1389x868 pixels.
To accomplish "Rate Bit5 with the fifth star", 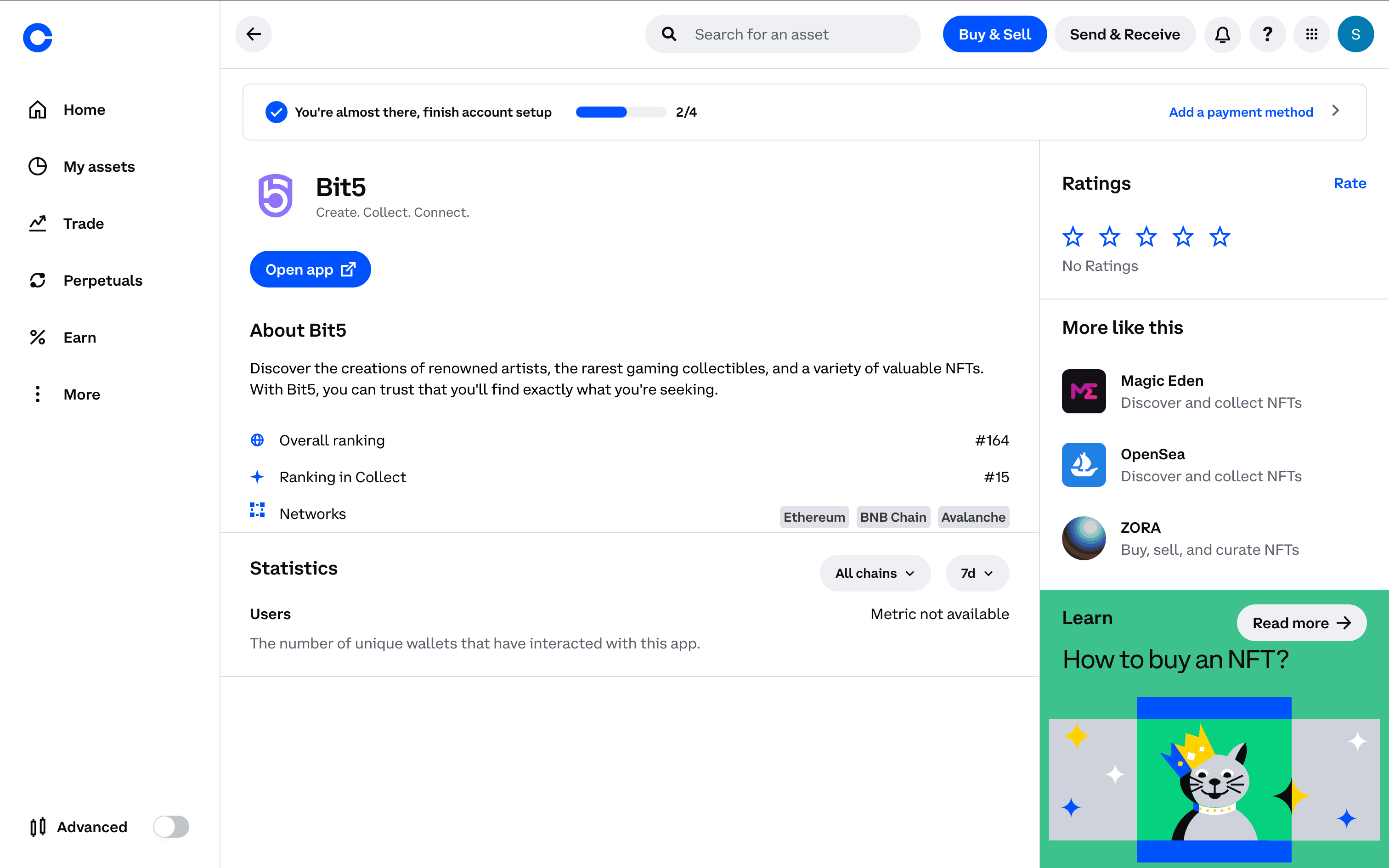I will point(1220,237).
